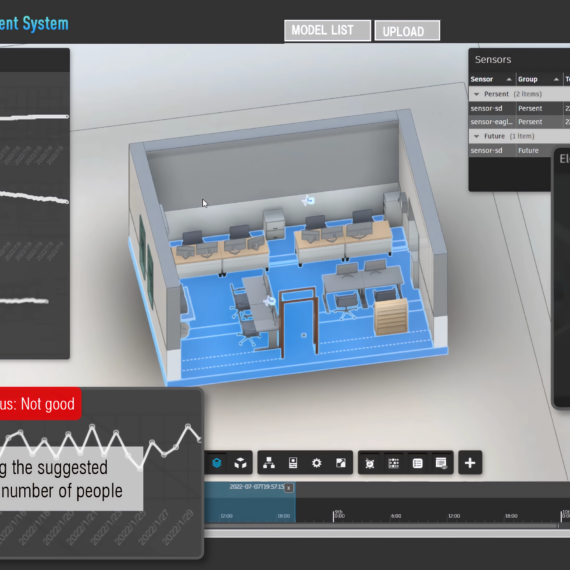
Task: Collapse the Future sensor group
Action: pyautogui.click(x=476, y=136)
